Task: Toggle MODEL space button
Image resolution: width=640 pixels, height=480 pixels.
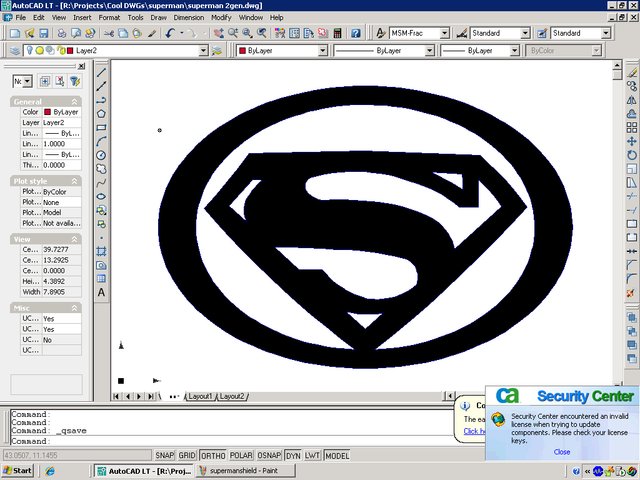Action: (x=337, y=455)
